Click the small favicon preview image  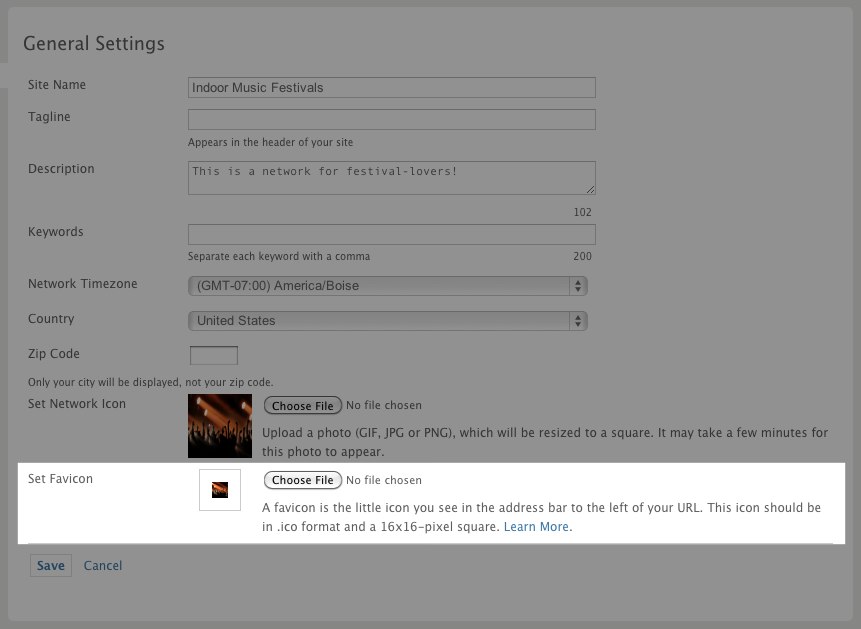pos(220,489)
